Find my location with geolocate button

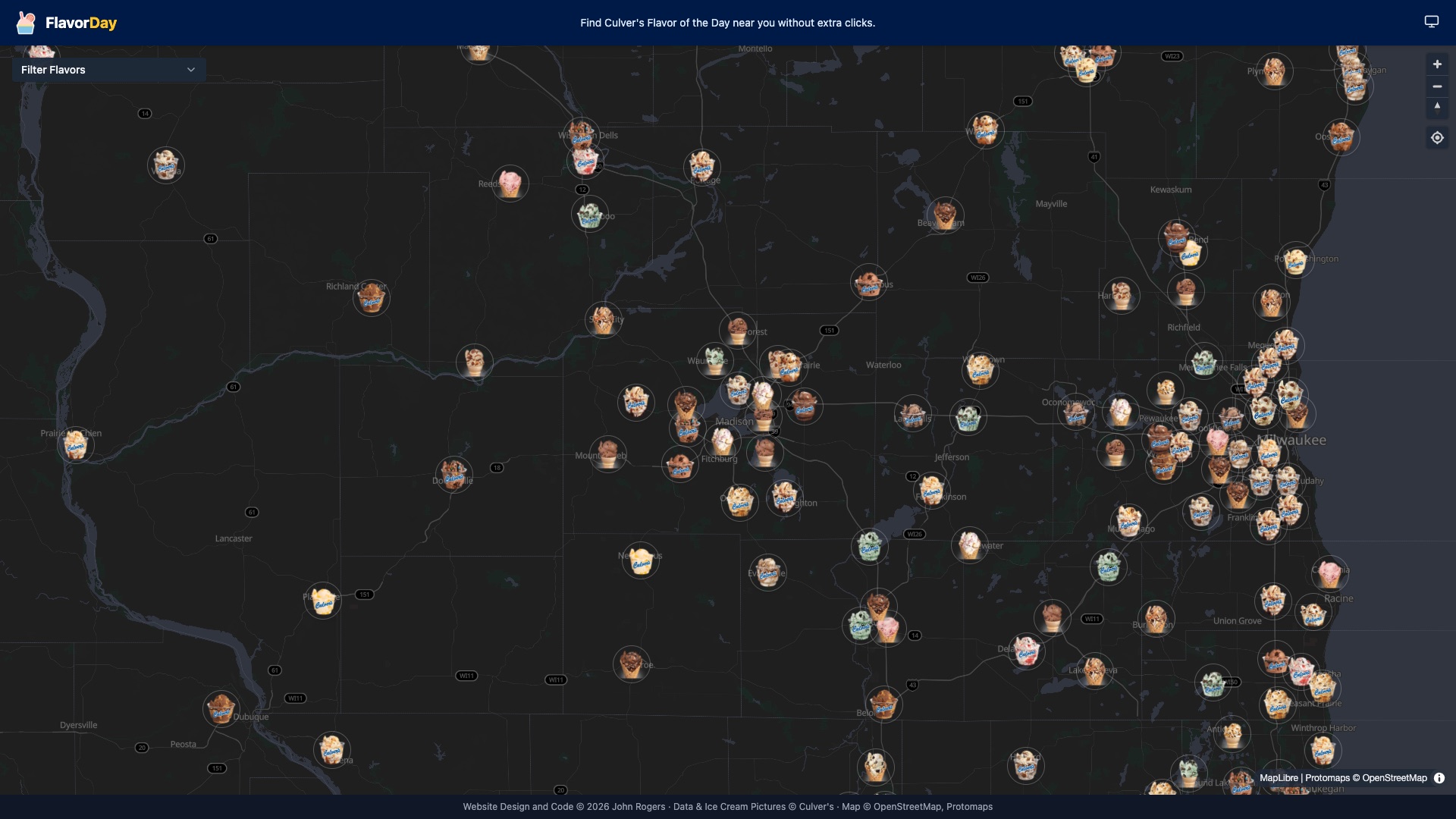(x=1437, y=138)
